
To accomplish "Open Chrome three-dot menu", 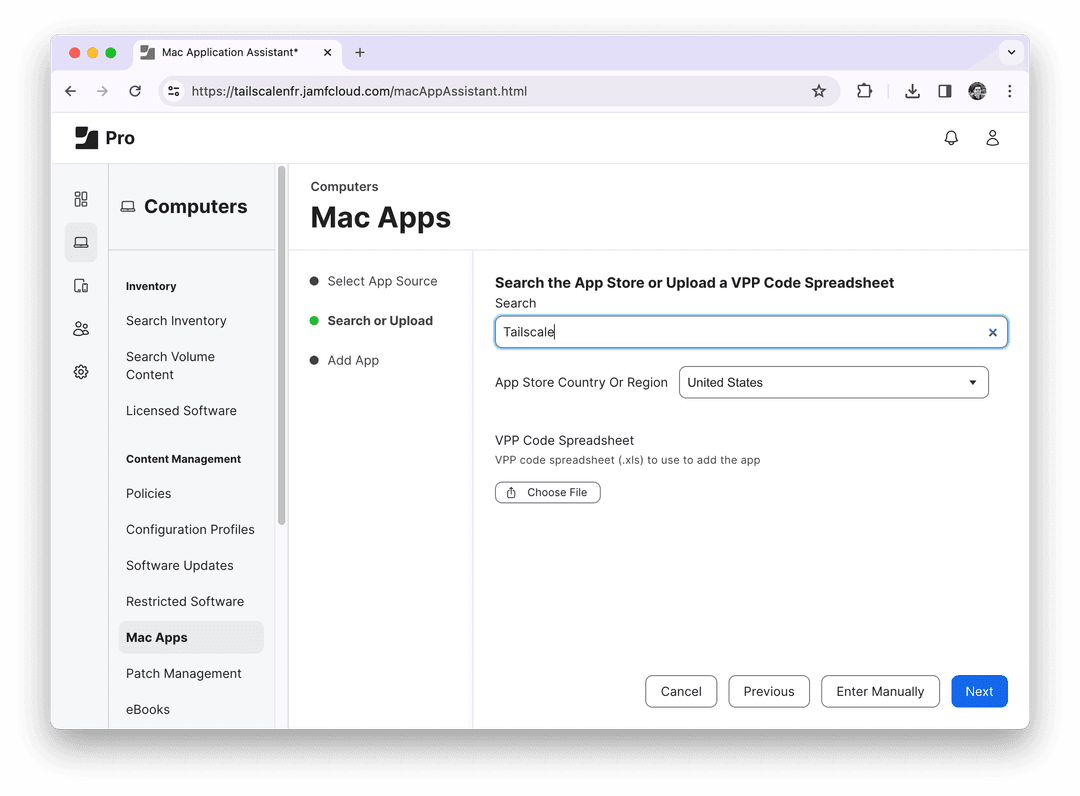I will coord(1010,91).
